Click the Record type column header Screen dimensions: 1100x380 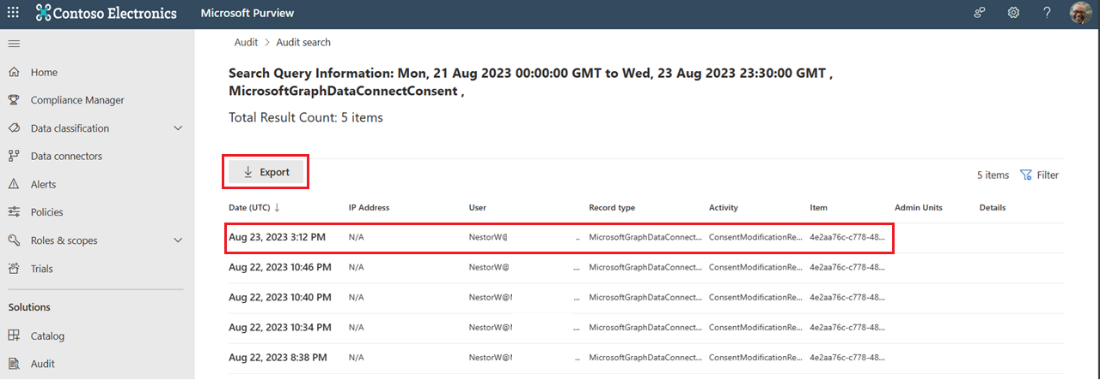point(612,208)
